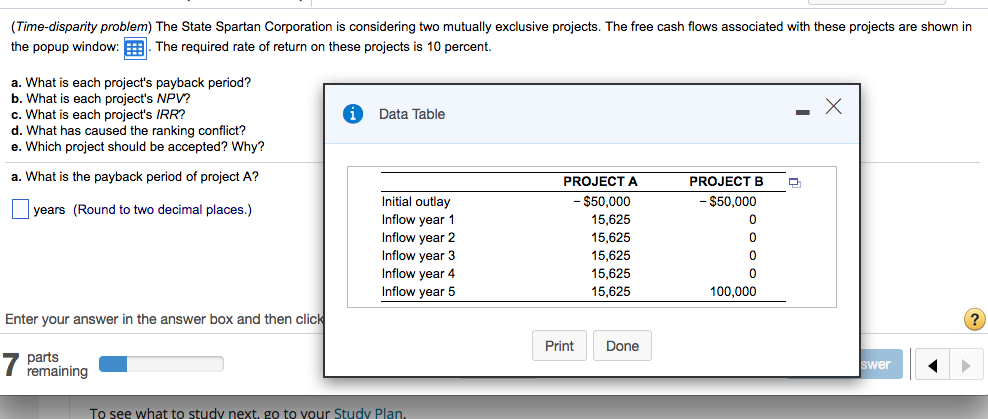
Task: Click the parts remaining progress bar
Action: pyautogui.click(x=161, y=364)
